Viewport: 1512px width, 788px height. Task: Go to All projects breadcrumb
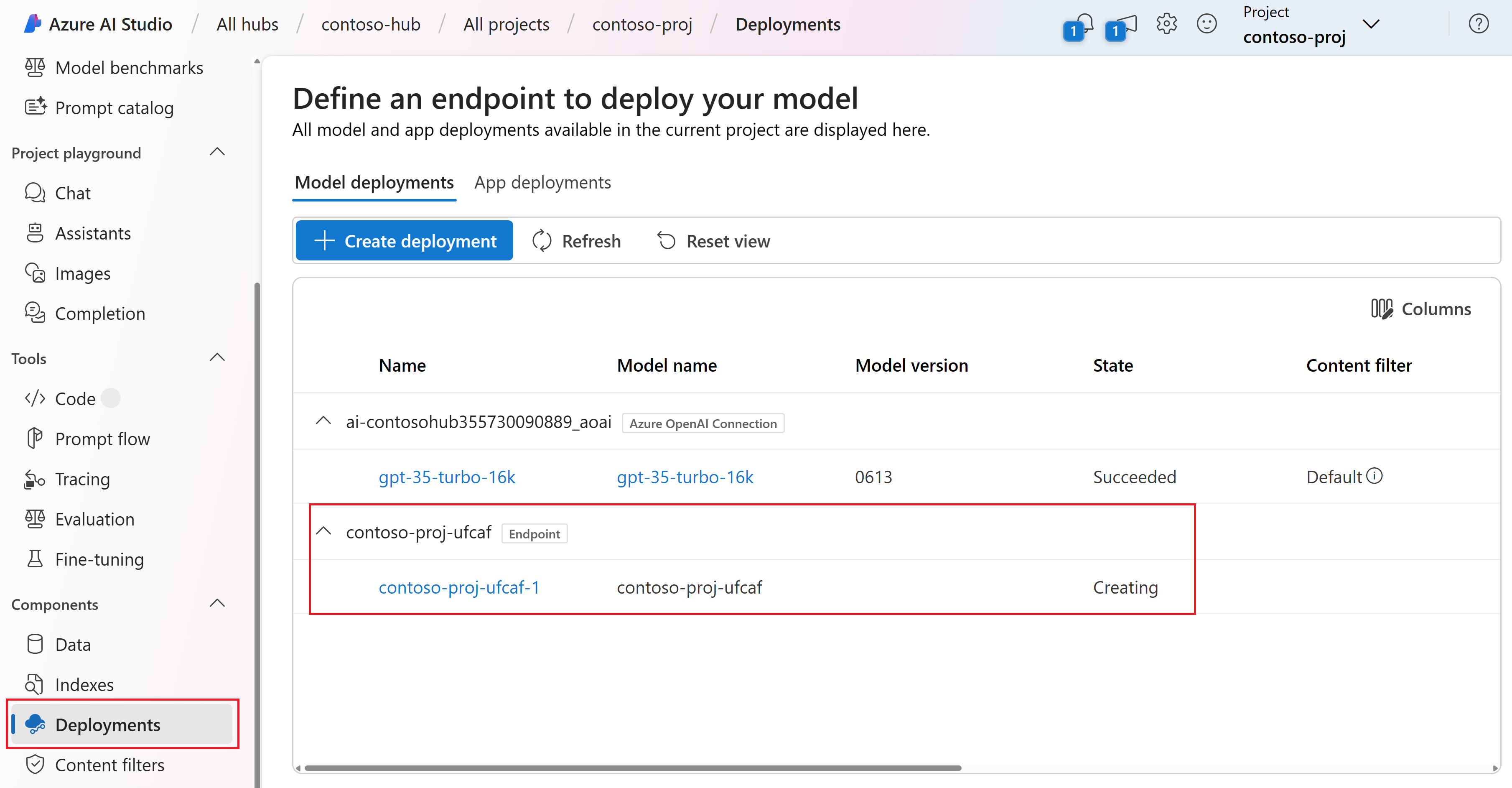(x=507, y=24)
